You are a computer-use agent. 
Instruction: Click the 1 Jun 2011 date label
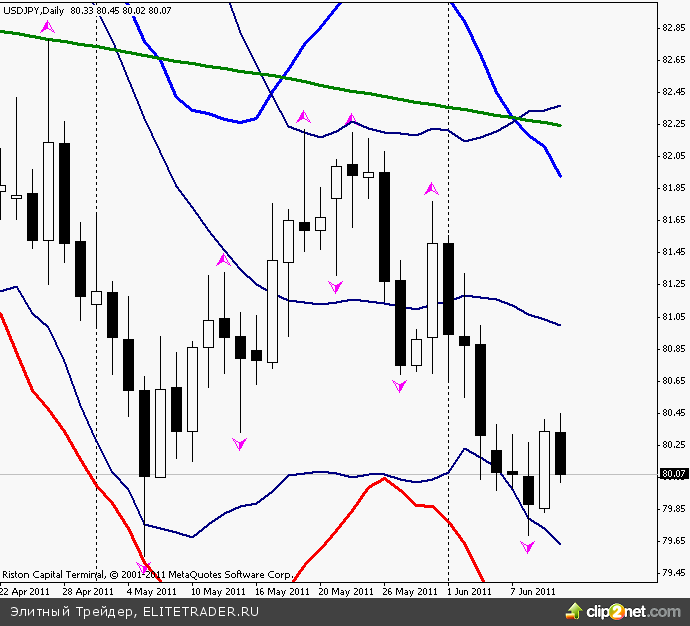coord(470,591)
